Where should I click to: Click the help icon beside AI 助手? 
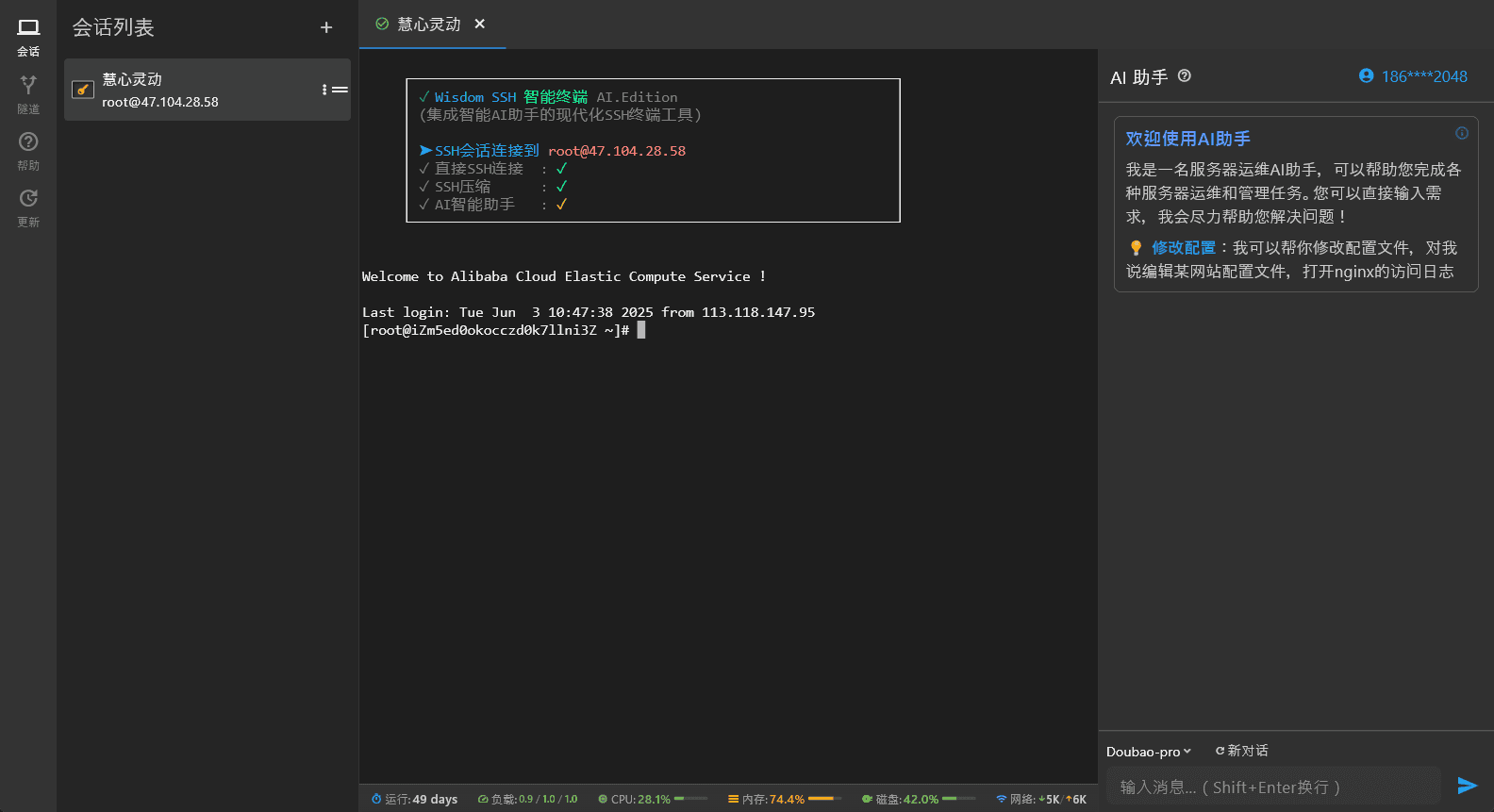[x=1185, y=76]
